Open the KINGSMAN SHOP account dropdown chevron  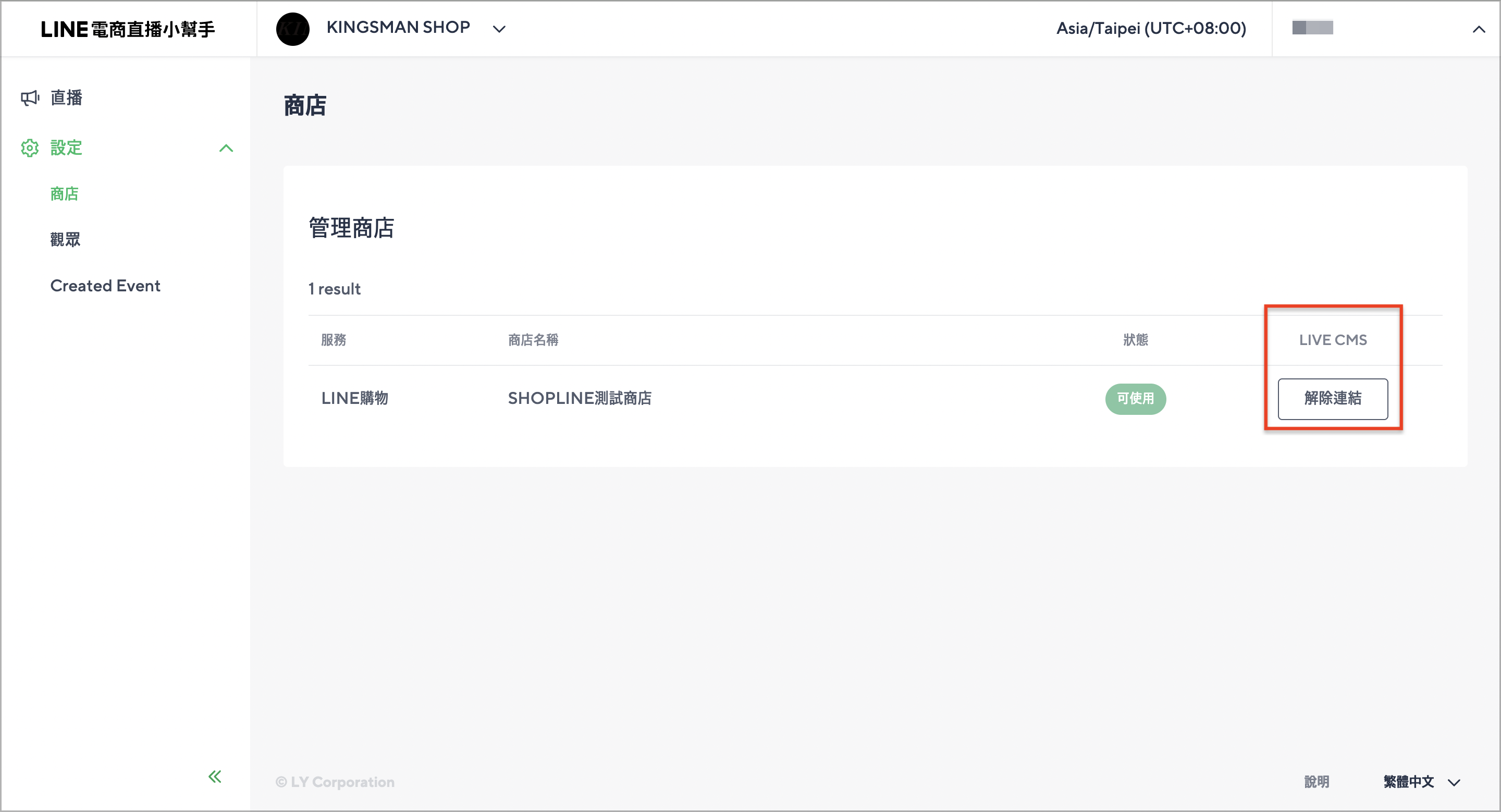pyautogui.click(x=499, y=29)
